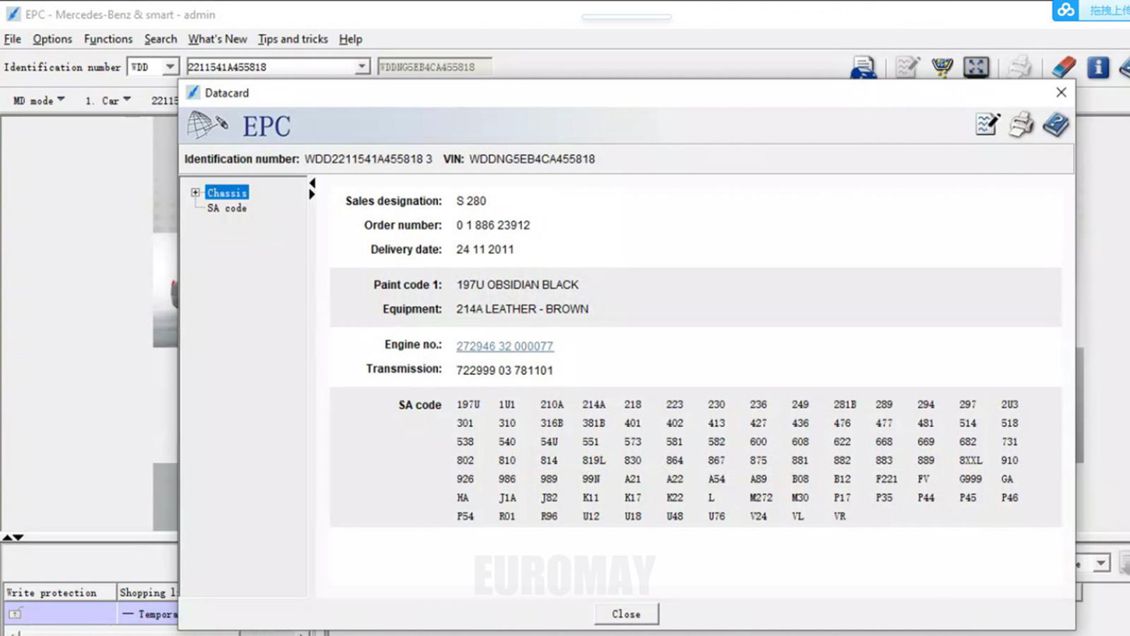
Task: Open the Options menu
Action: pos(52,39)
